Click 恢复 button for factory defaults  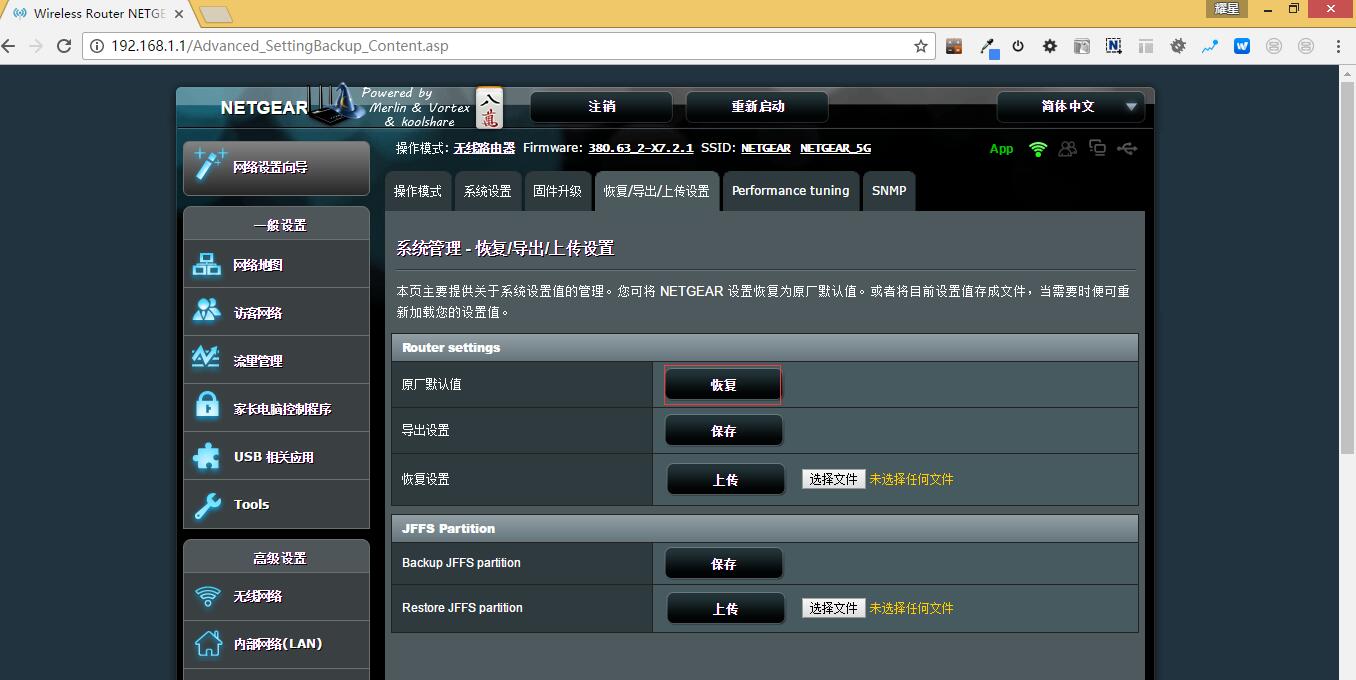tap(723, 385)
